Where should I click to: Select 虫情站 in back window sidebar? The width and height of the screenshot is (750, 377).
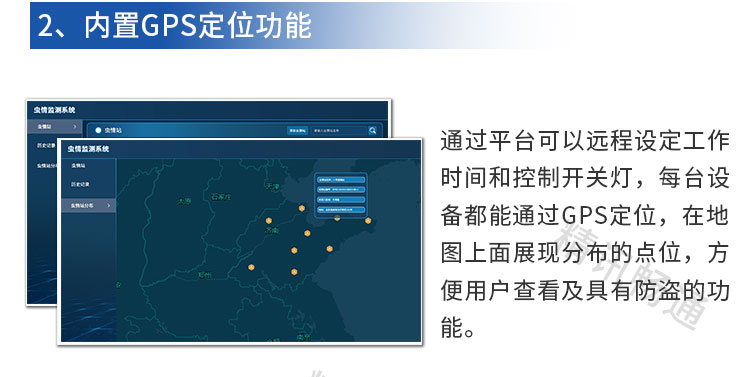click(54, 127)
